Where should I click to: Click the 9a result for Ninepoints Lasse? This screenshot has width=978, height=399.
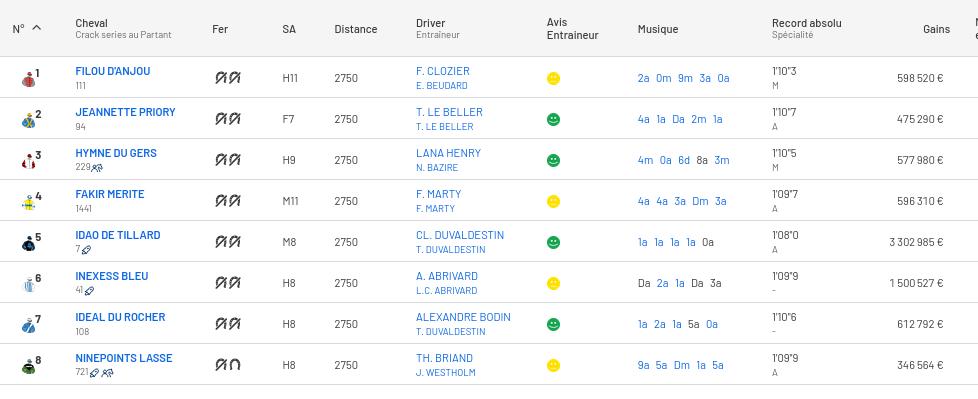[644, 365]
